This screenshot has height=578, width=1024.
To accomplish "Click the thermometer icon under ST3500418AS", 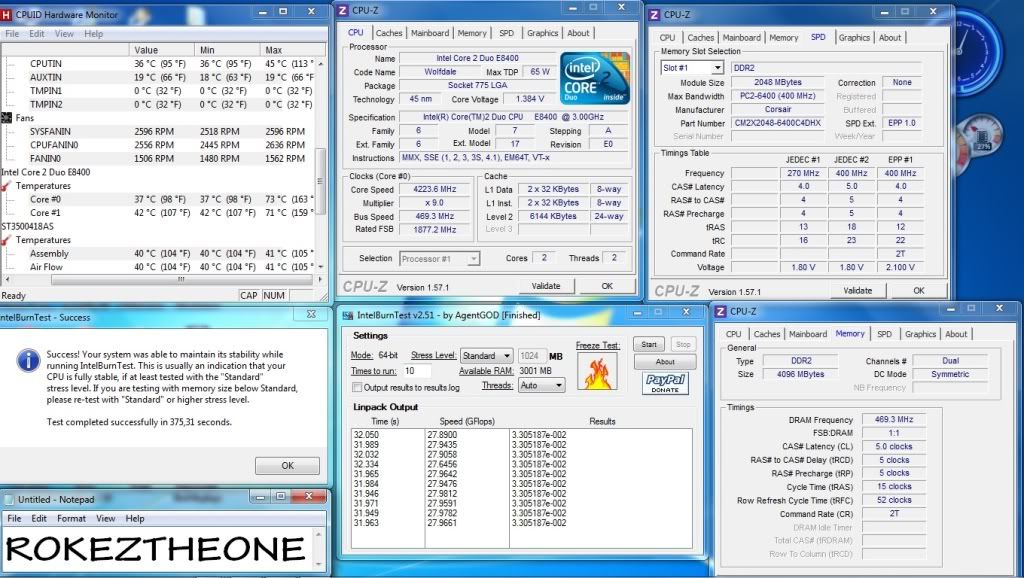I will (x=7, y=240).
